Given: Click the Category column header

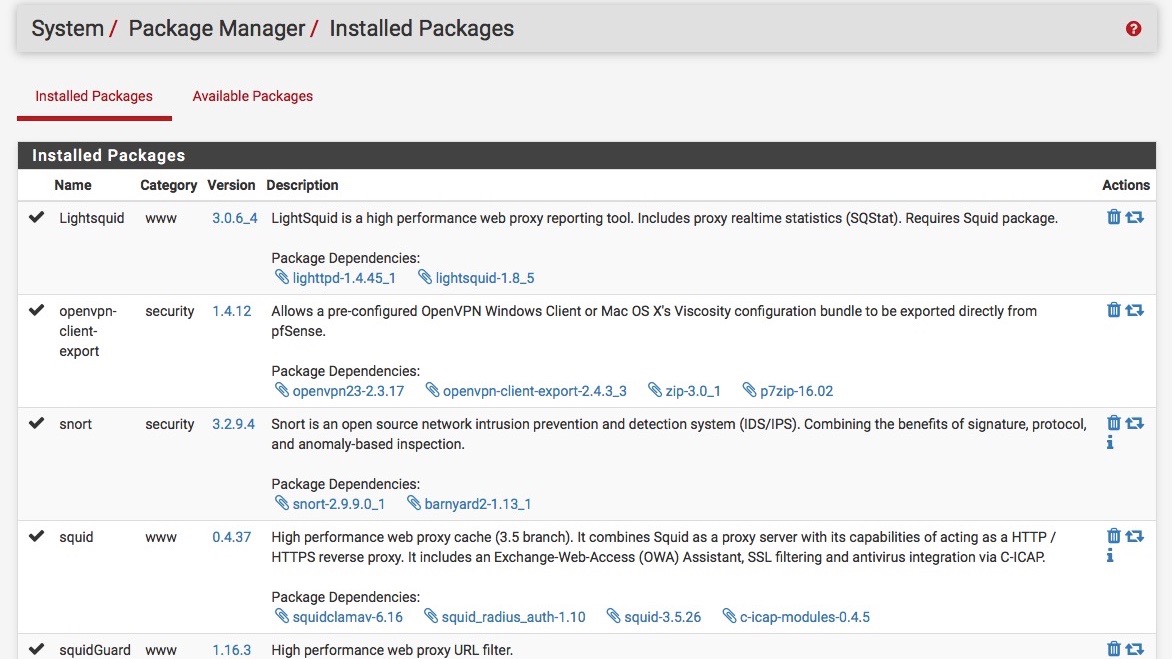Looking at the screenshot, I should (168, 185).
